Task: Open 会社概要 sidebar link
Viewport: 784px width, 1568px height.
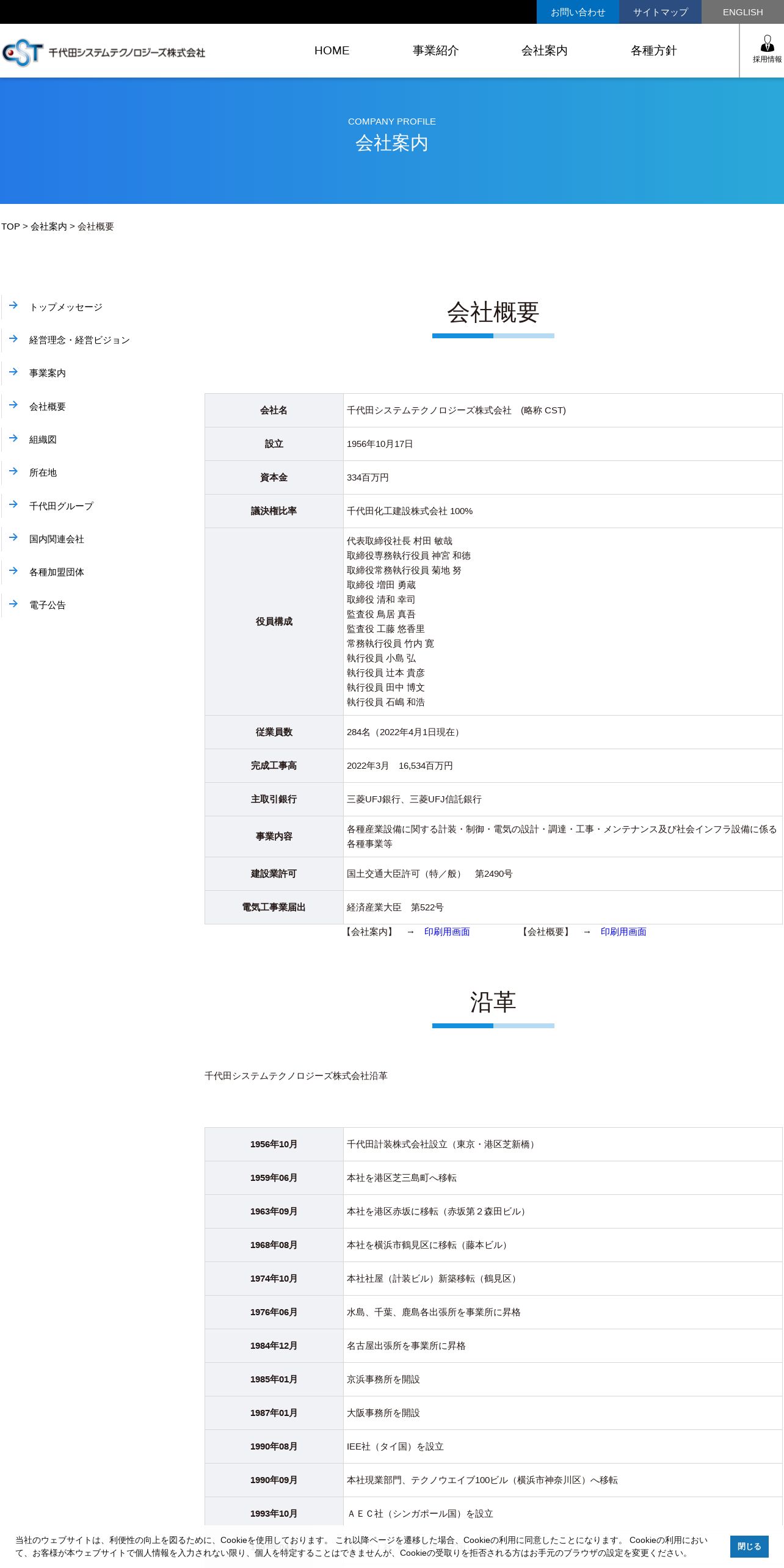Action: coord(48,407)
